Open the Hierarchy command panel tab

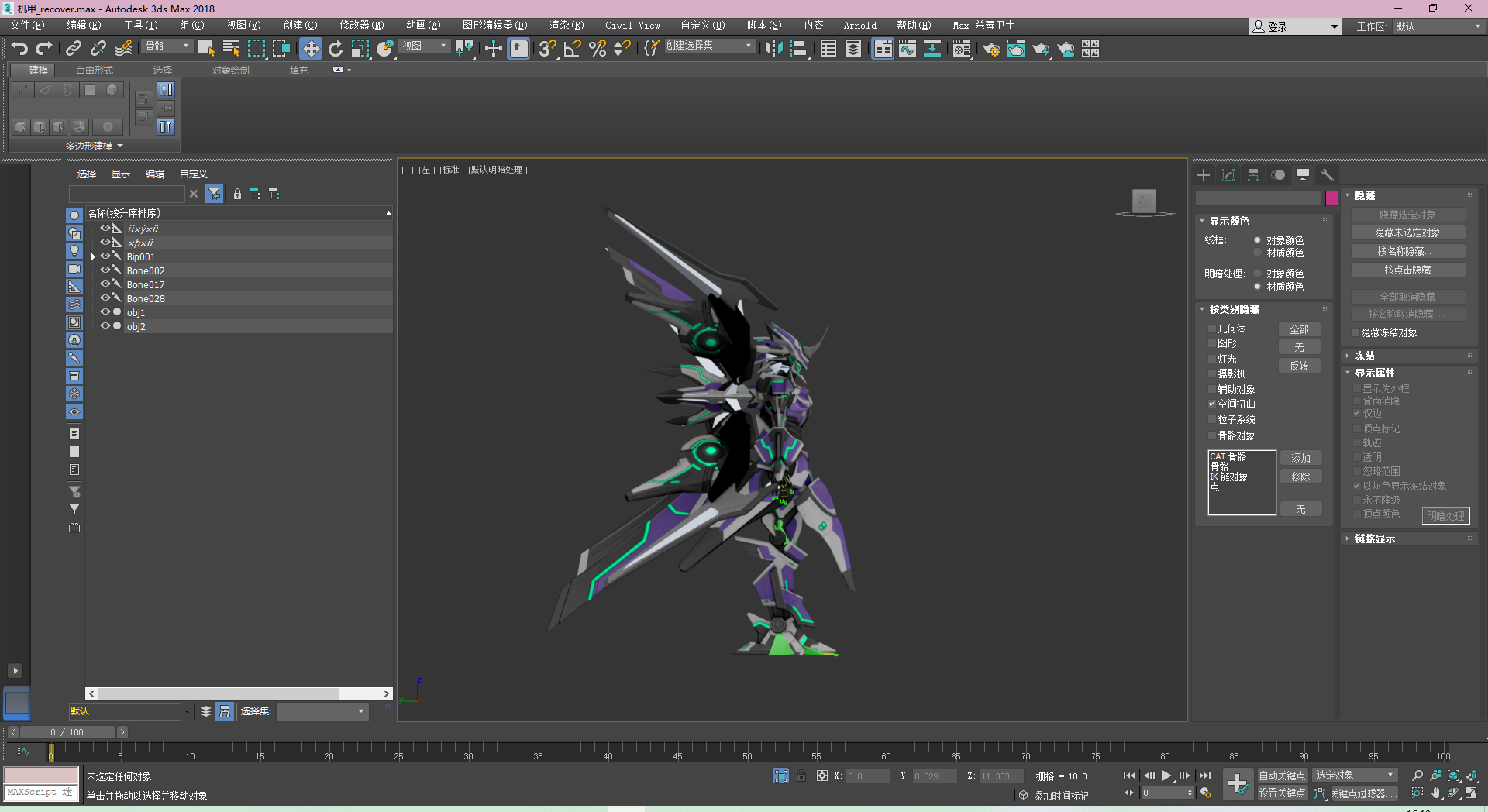[1253, 174]
